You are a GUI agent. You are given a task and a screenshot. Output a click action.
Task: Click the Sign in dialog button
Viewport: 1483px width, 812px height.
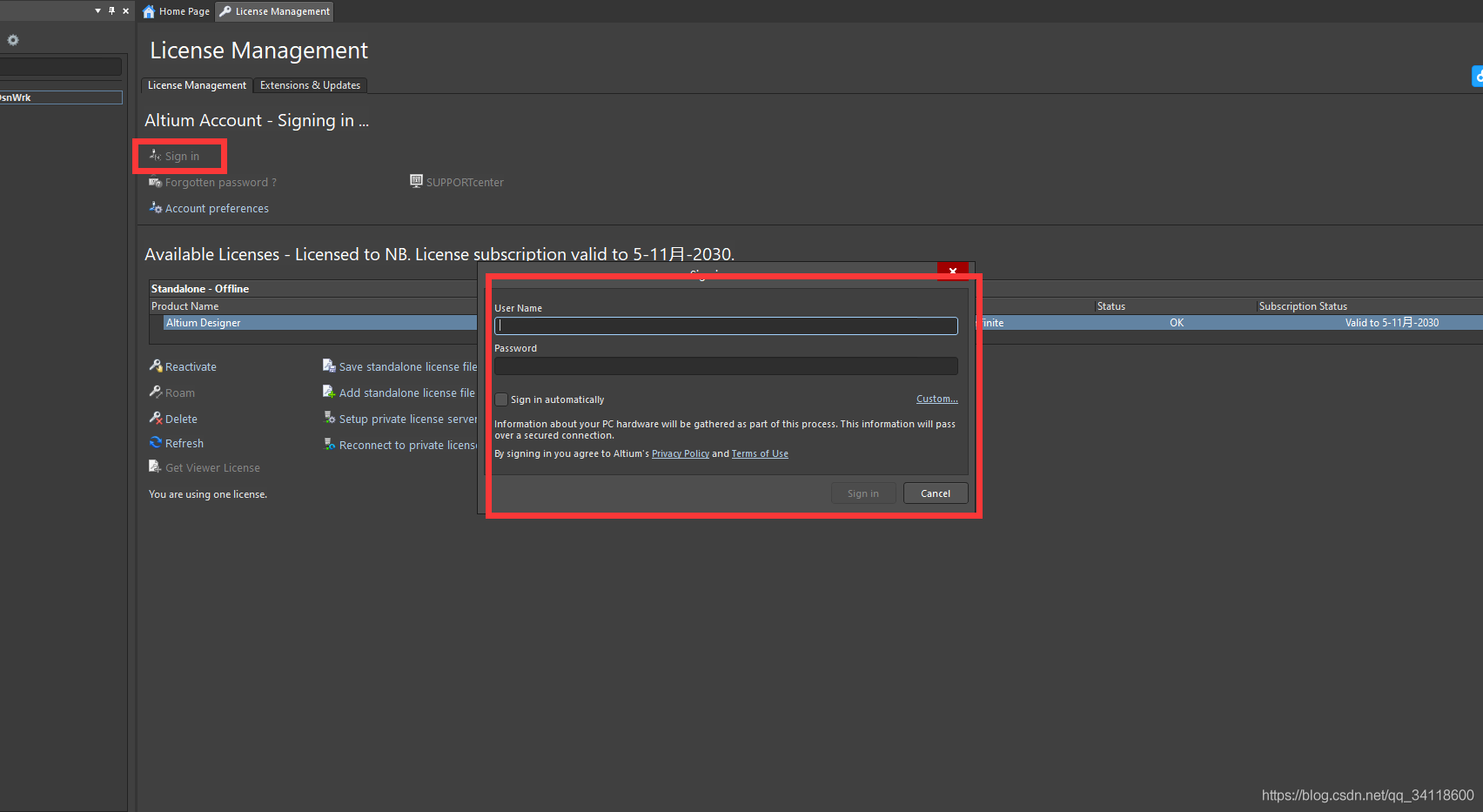click(x=863, y=493)
